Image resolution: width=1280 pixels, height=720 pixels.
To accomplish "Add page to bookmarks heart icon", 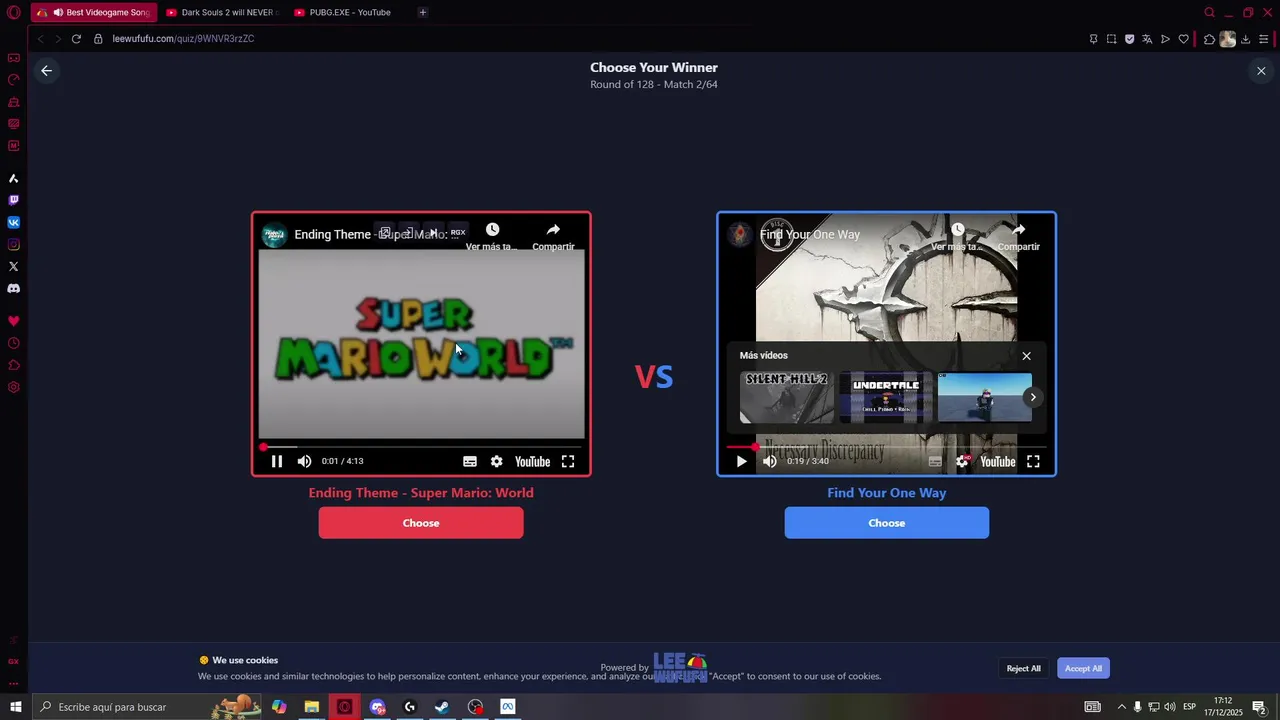I will (x=1183, y=39).
